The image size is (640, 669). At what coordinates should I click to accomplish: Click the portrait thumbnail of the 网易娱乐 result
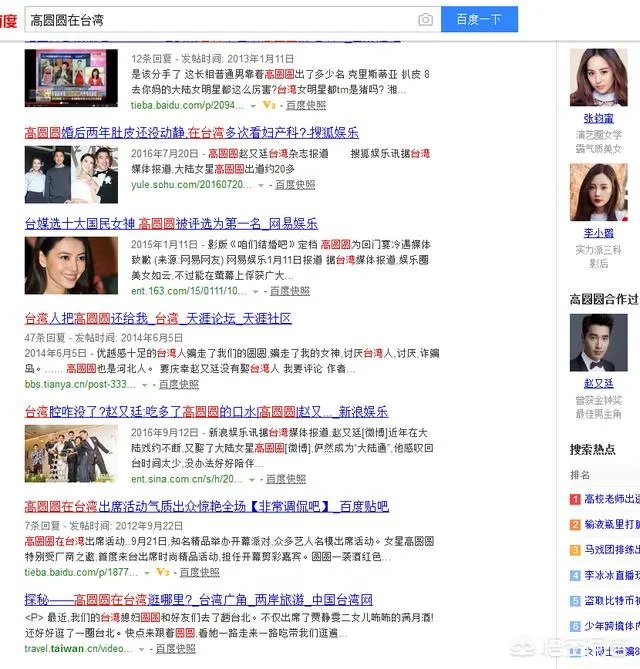(x=71, y=265)
